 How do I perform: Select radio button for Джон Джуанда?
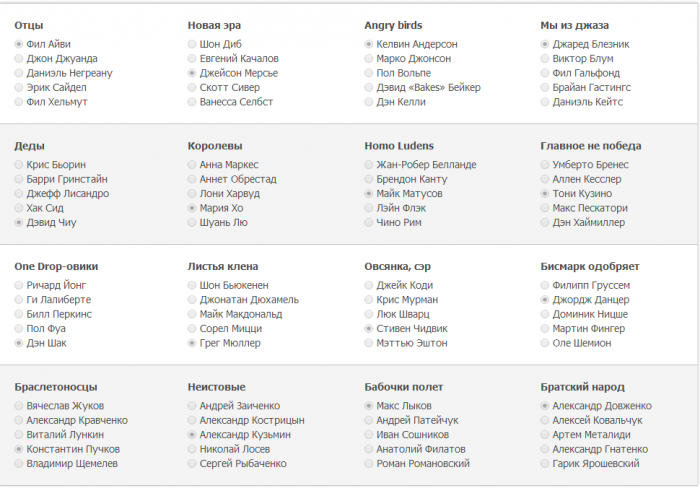click(x=20, y=59)
